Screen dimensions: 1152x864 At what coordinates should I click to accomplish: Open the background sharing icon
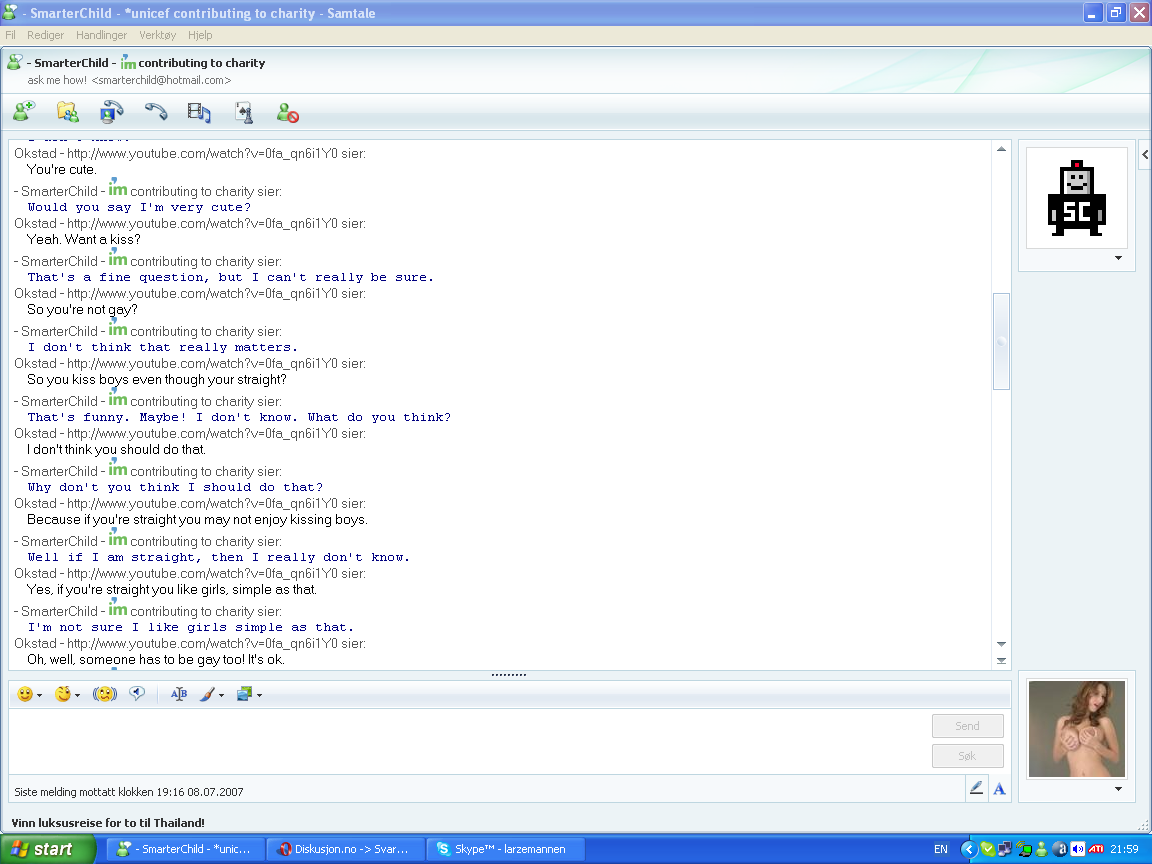pos(244,694)
